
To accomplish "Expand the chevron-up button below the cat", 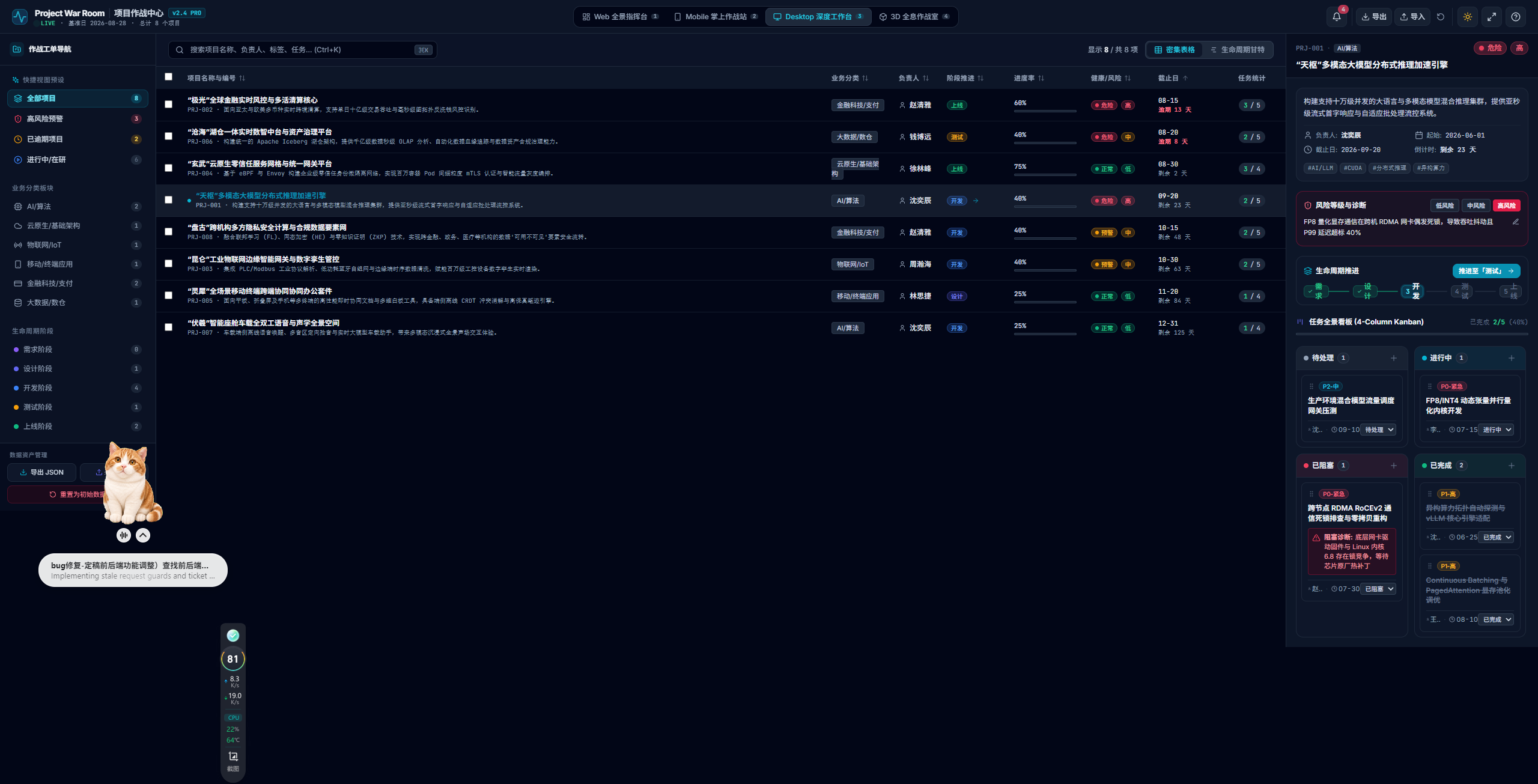I will 143,535.
